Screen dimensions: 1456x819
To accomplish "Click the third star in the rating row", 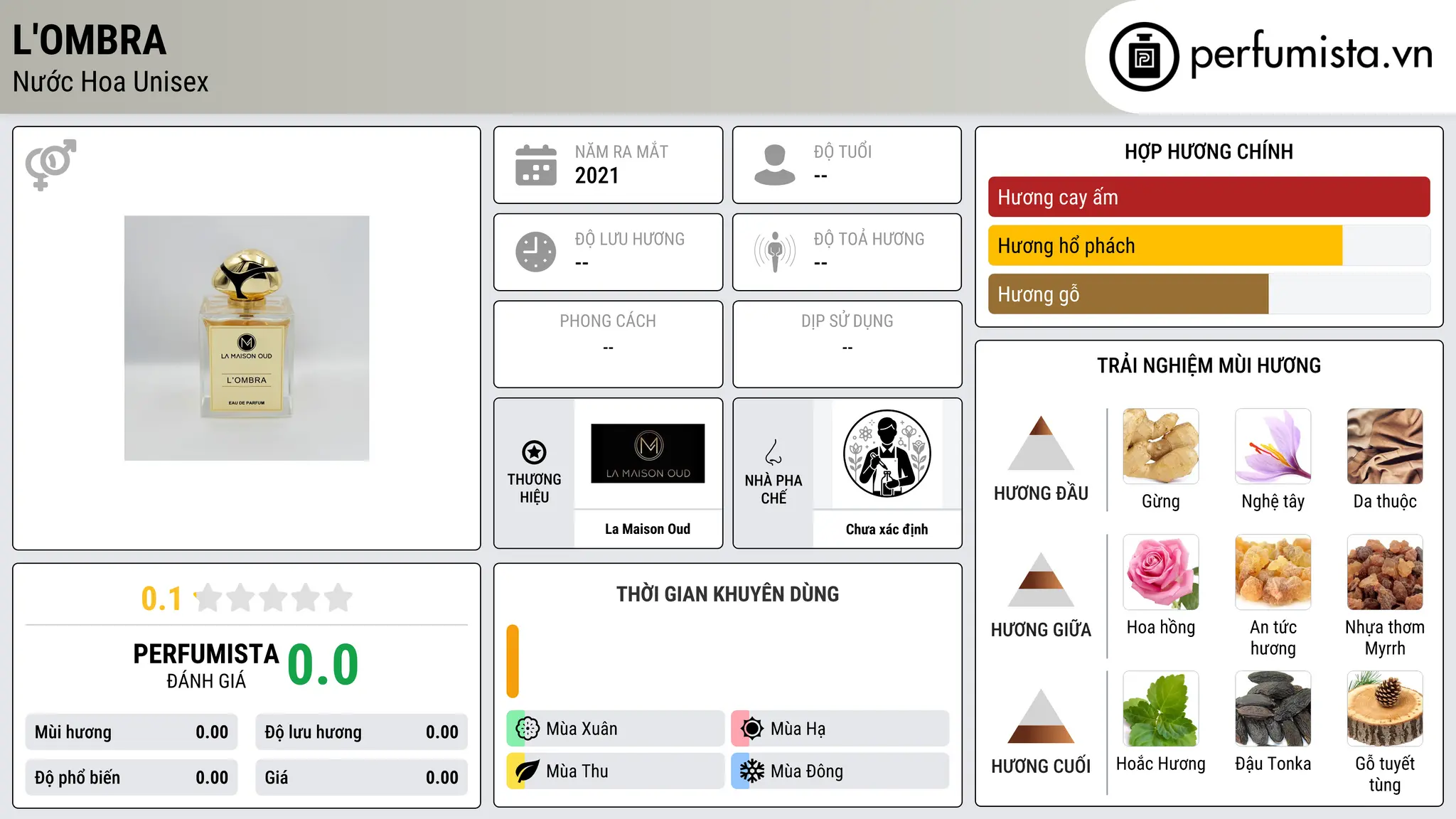I will (x=273, y=598).
